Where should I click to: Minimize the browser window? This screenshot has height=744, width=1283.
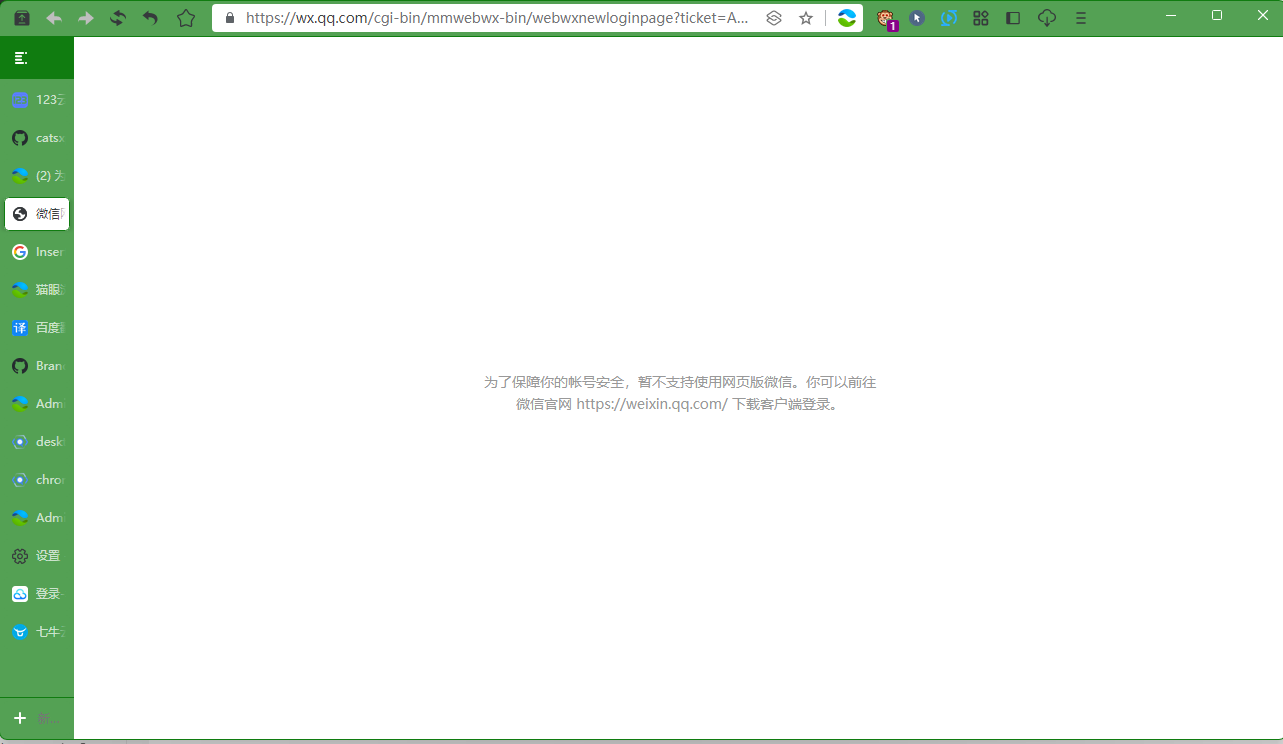click(x=1171, y=15)
